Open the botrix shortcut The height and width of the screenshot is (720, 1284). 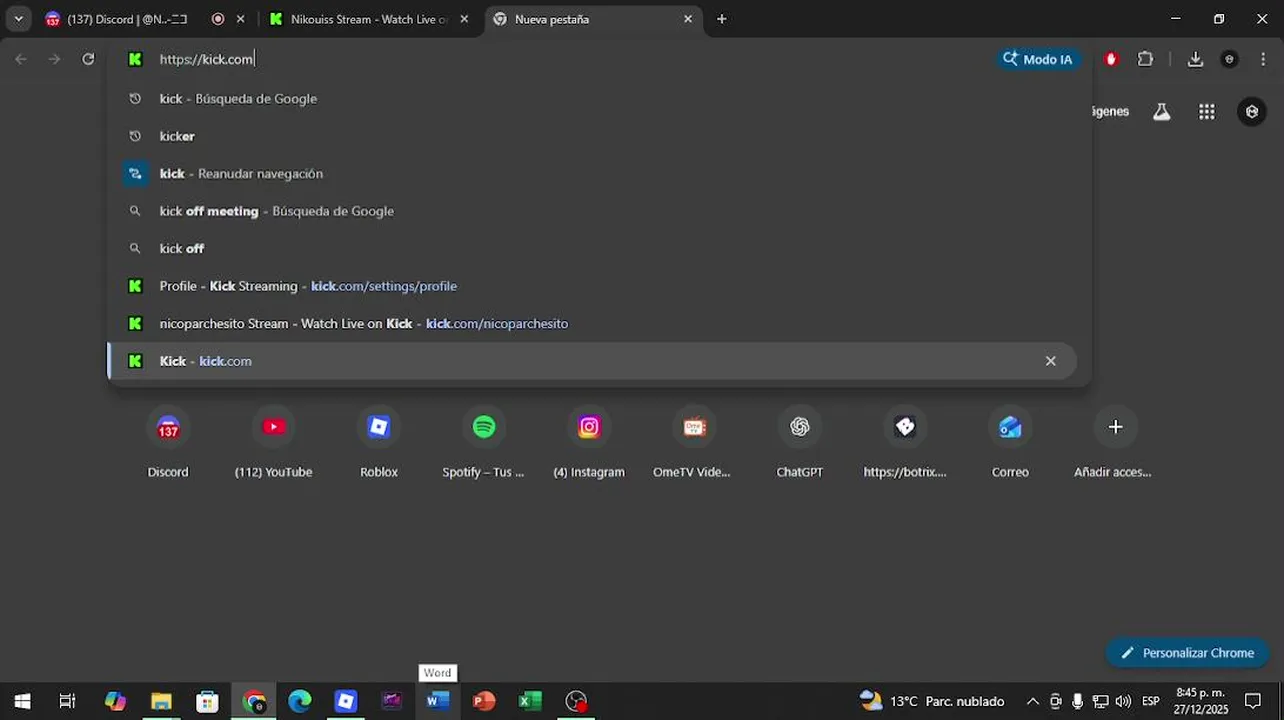pos(905,443)
